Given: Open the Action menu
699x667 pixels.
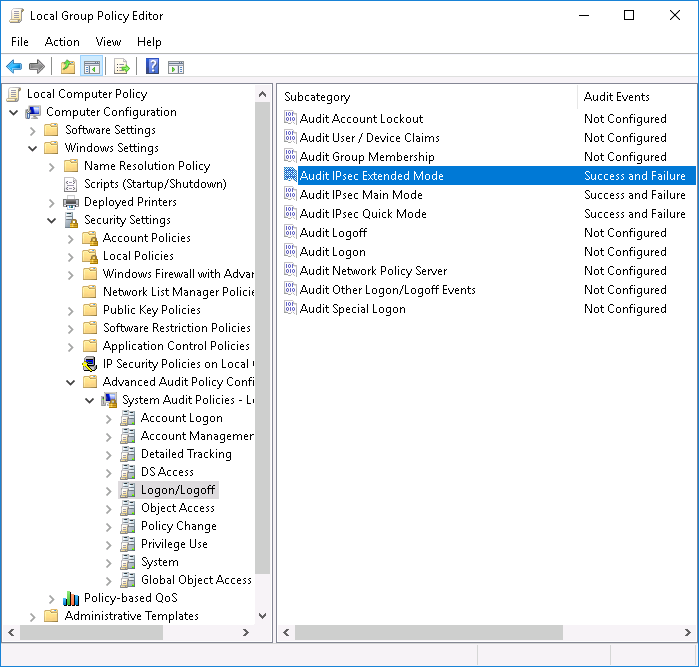Looking at the screenshot, I should (62, 41).
